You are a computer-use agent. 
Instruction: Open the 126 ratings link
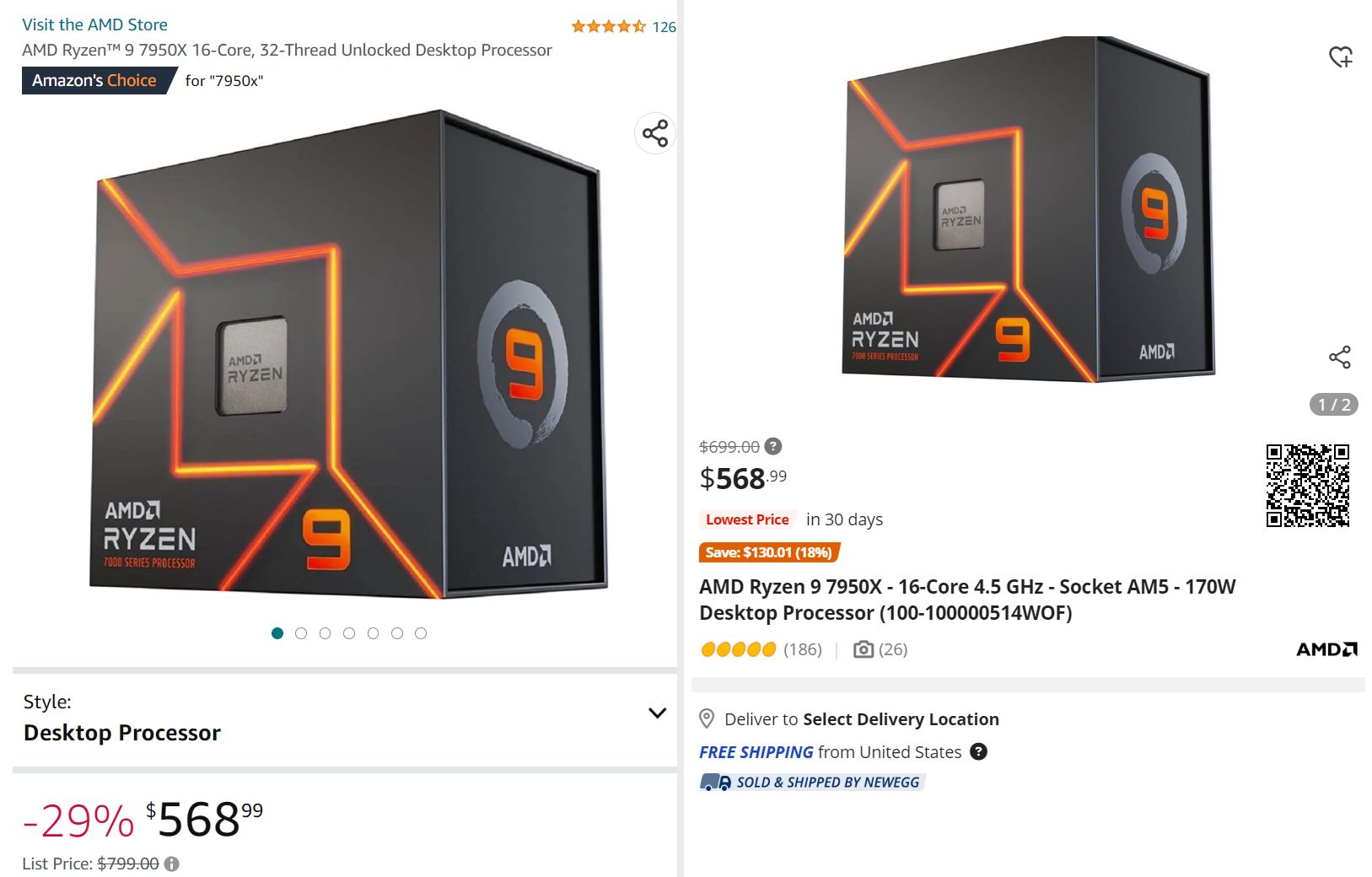pos(664,27)
